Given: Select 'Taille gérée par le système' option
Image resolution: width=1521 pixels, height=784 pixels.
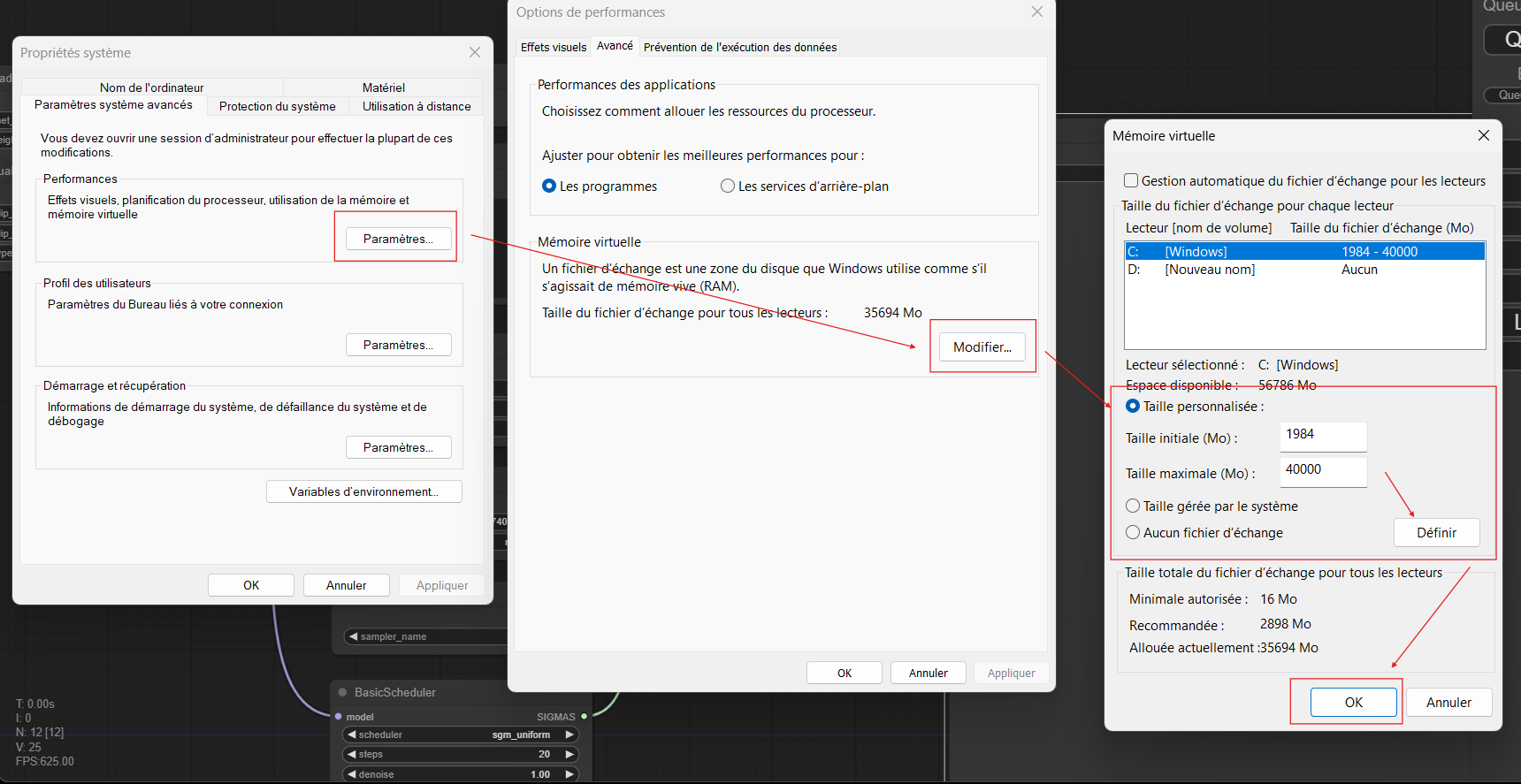Looking at the screenshot, I should pyautogui.click(x=1133, y=506).
